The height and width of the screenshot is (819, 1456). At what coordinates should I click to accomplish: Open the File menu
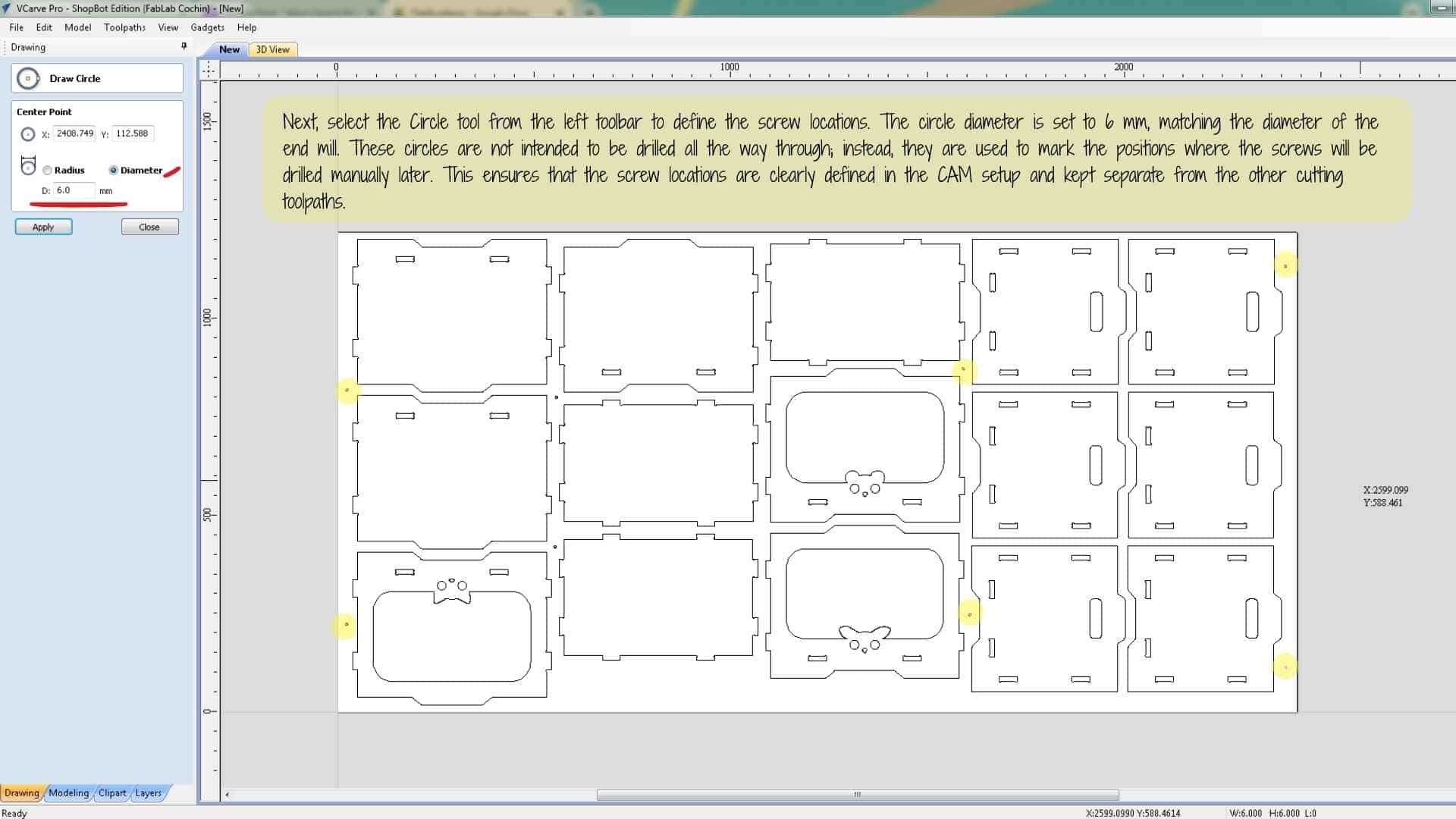[16, 27]
